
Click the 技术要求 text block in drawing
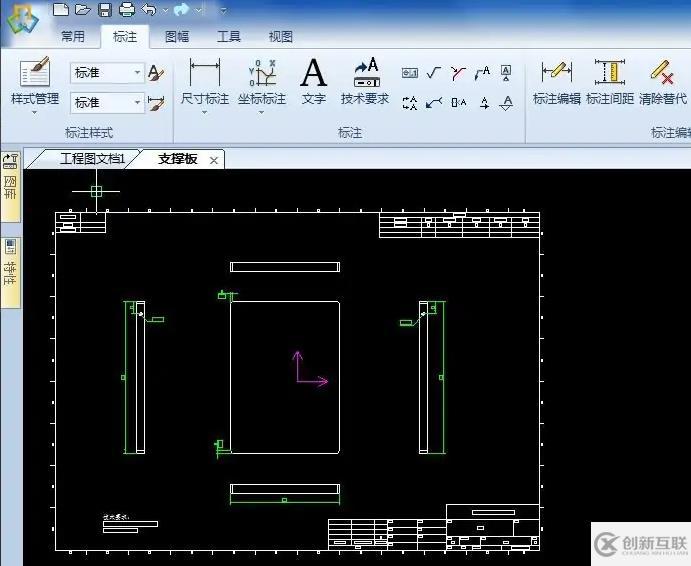pos(130,524)
